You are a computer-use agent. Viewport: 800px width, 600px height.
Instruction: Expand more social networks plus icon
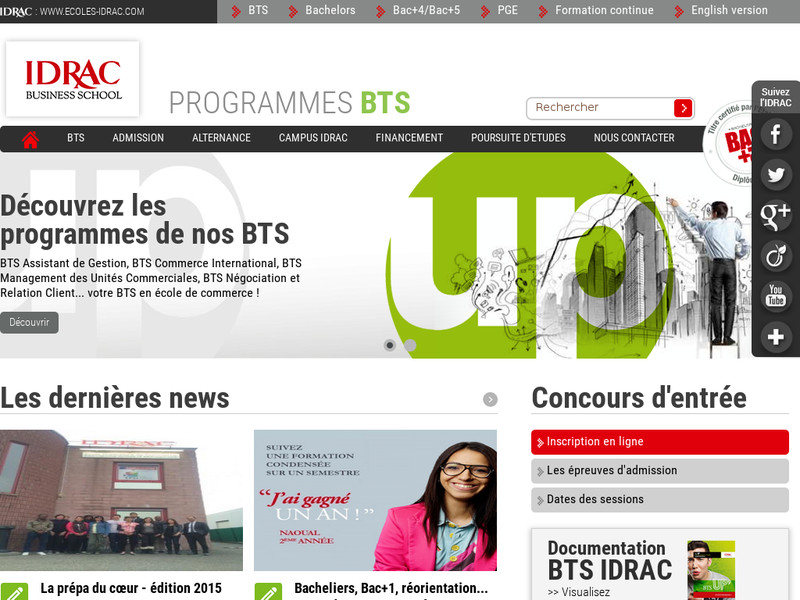click(x=776, y=336)
